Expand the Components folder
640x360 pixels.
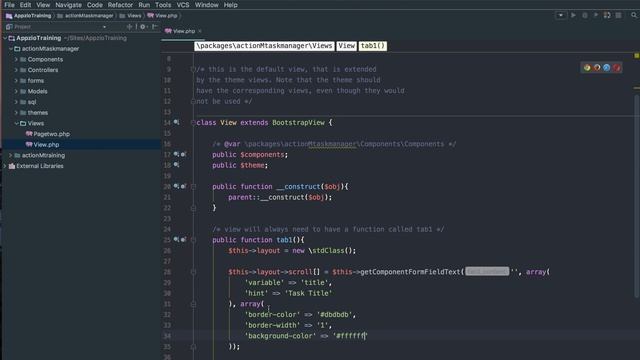16,59
